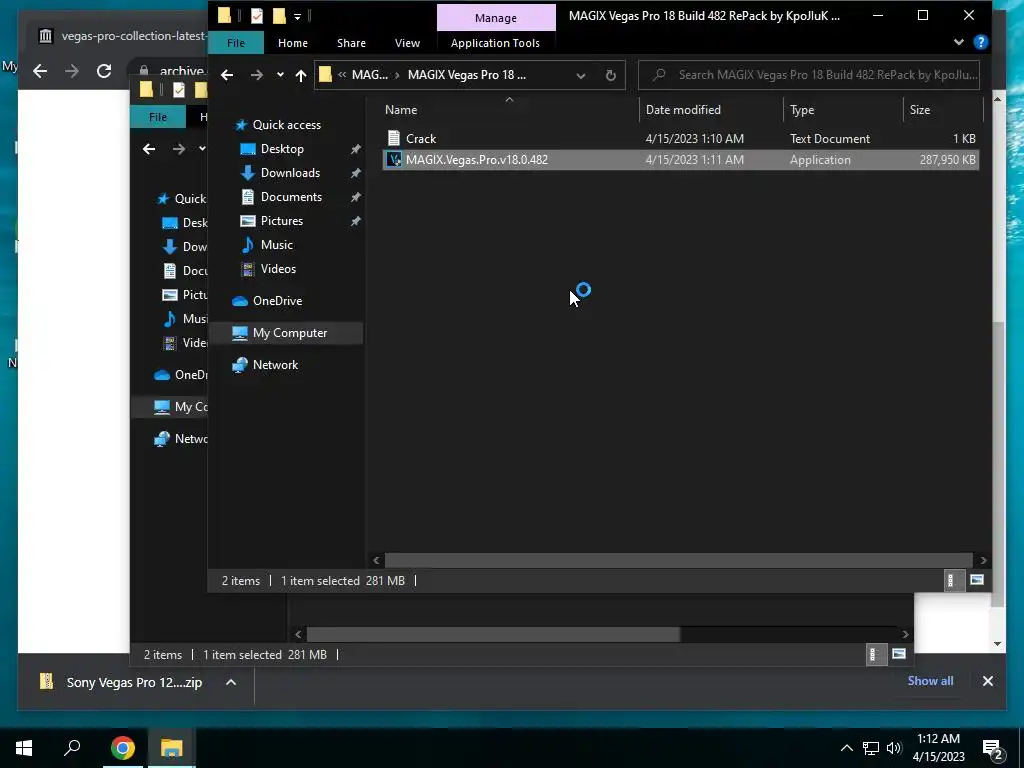Open the File tab in front Explorer
This screenshot has height=768, width=1024.
(236, 43)
